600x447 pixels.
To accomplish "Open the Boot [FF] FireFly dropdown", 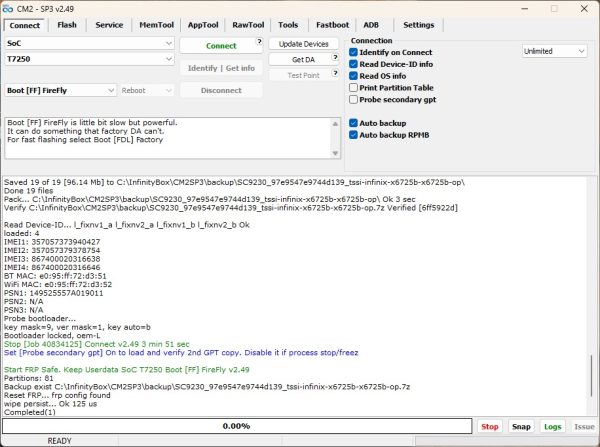I will pos(60,90).
